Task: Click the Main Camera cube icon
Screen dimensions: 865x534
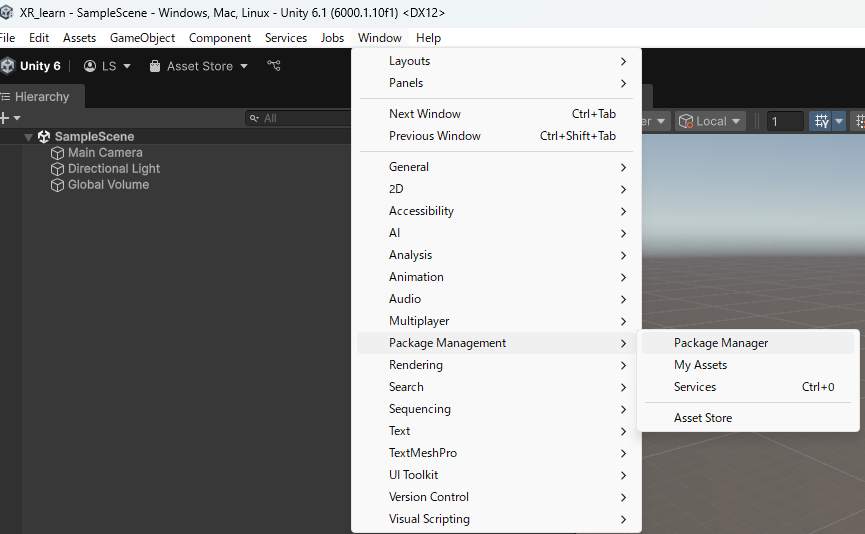Action: pyautogui.click(x=57, y=153)
